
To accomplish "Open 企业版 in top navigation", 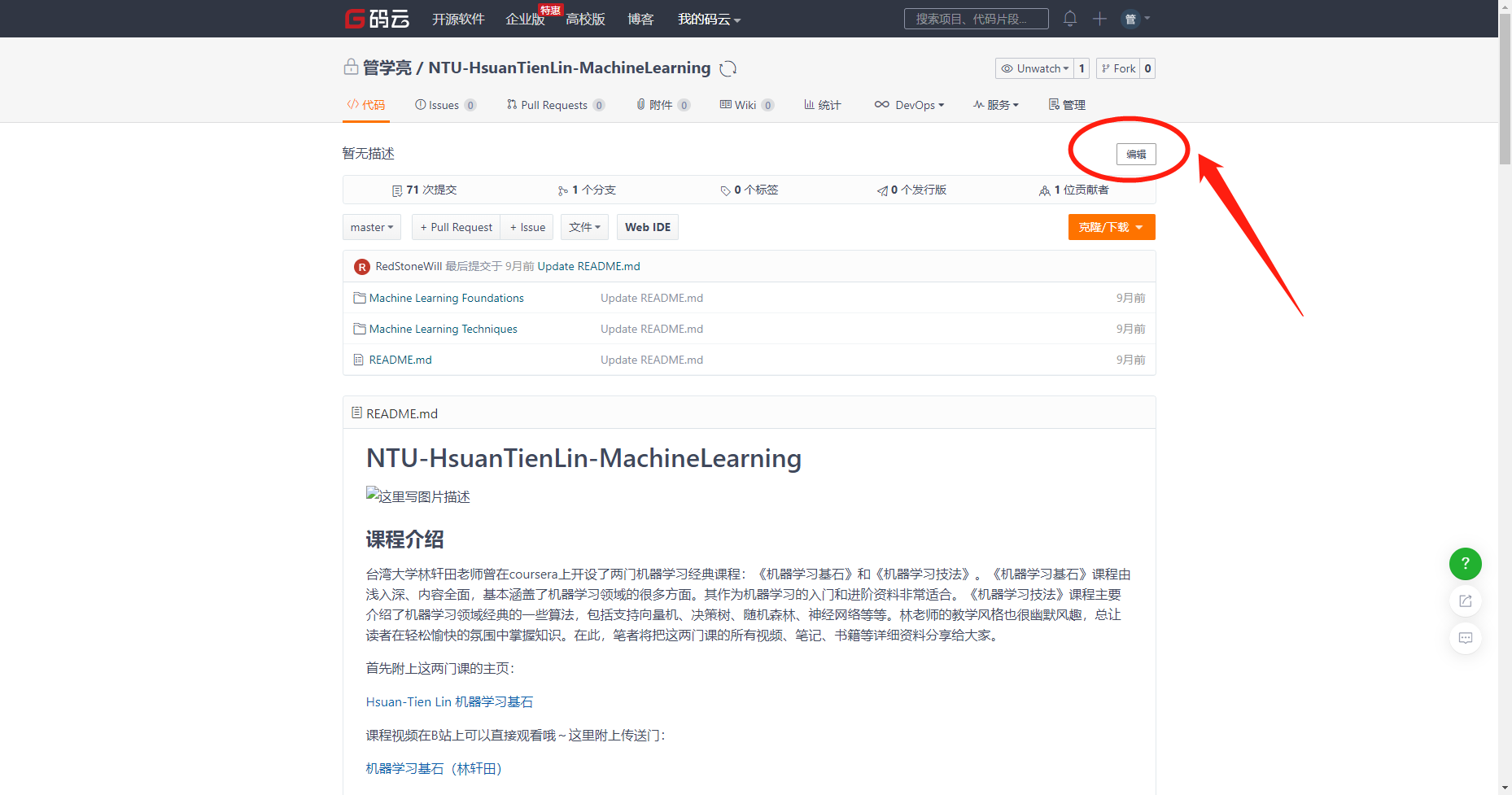I will [525, 19].
